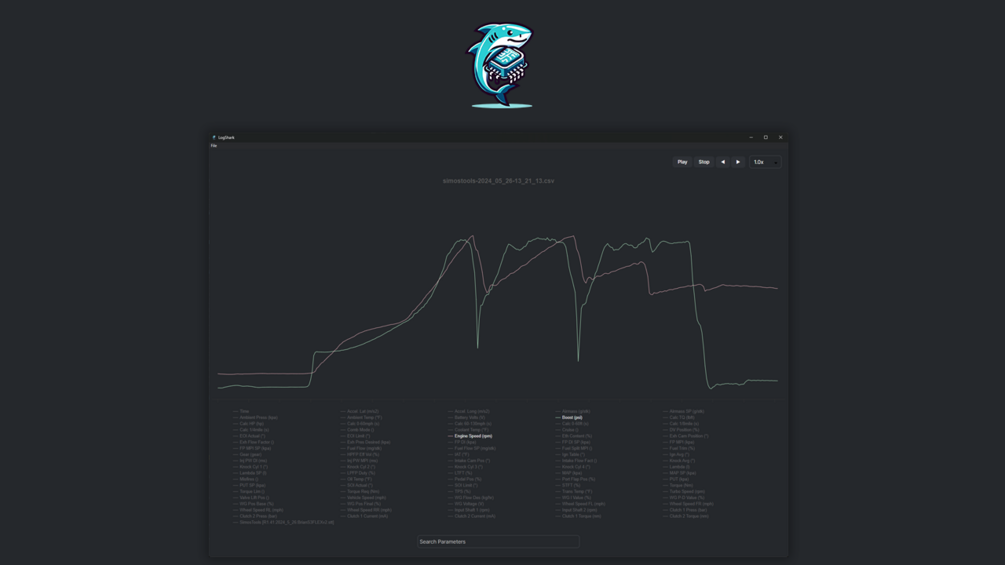Select the Turbo Speed (rpm) parameter
Image resolution: width=1005 pixels, height=565 pixels.
coord(684,491)
